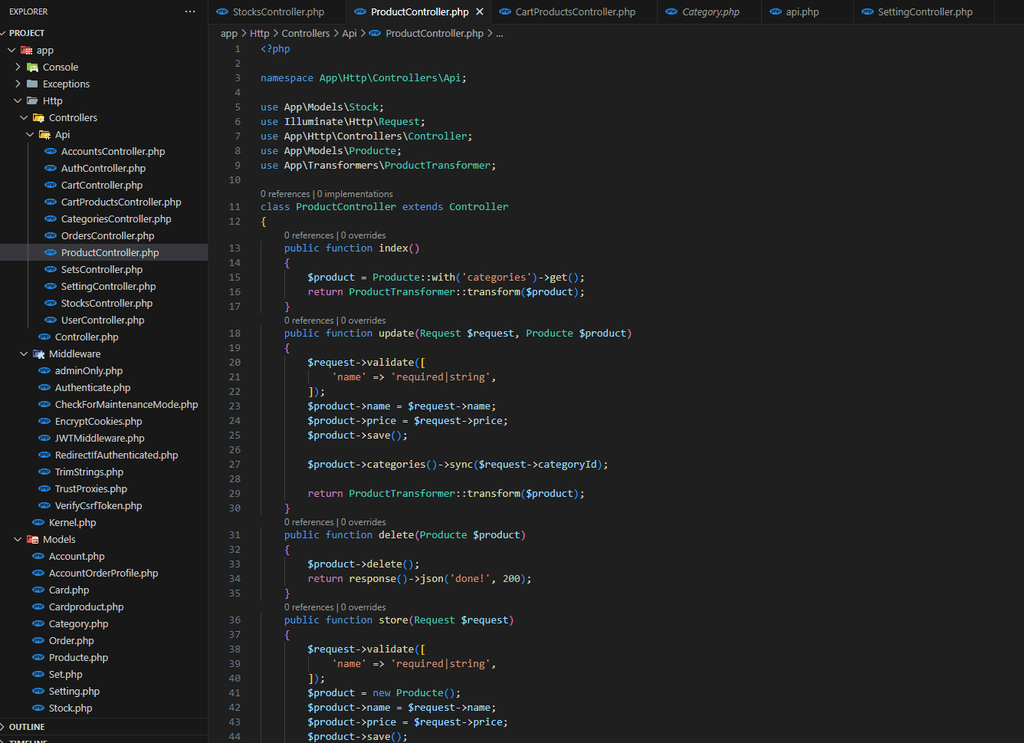Collapse the Api folder chevron
This screenshot has width=1024, height=743.
(x=30, y=135)
